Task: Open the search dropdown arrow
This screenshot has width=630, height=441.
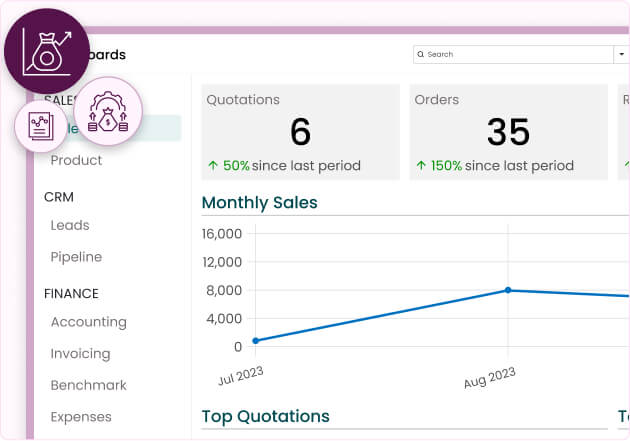Action: [x=621, y=54]
